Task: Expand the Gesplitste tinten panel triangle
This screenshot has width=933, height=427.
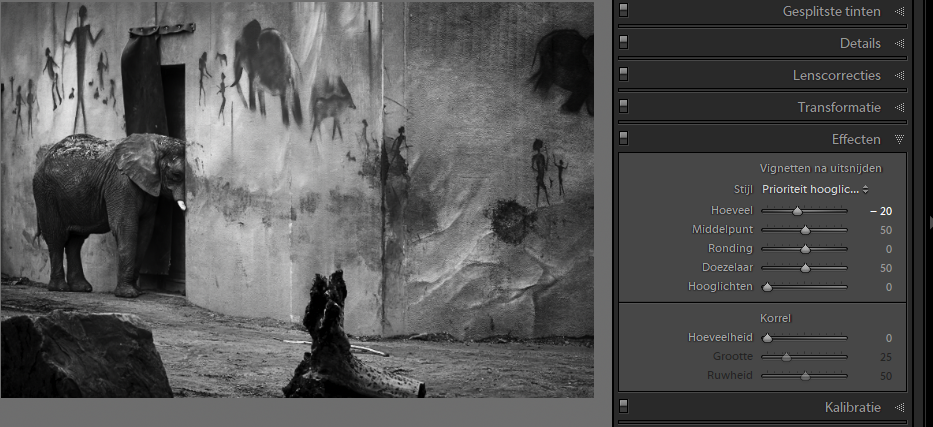Action: click(899, 12)
